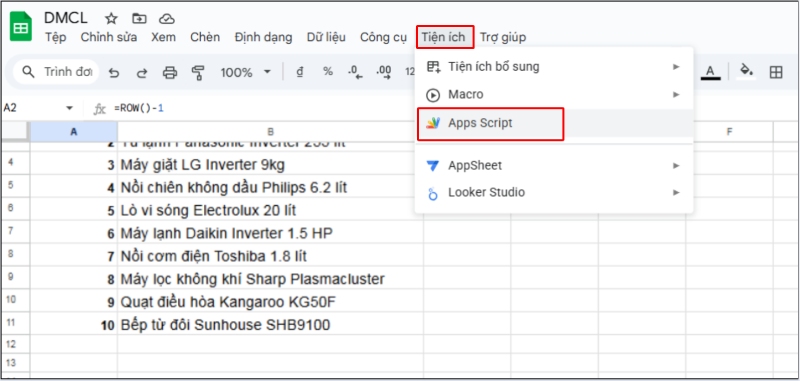The height and width of the screenshot is (381, 800).
Task: Click the cell with number 10
Action: 73,325
